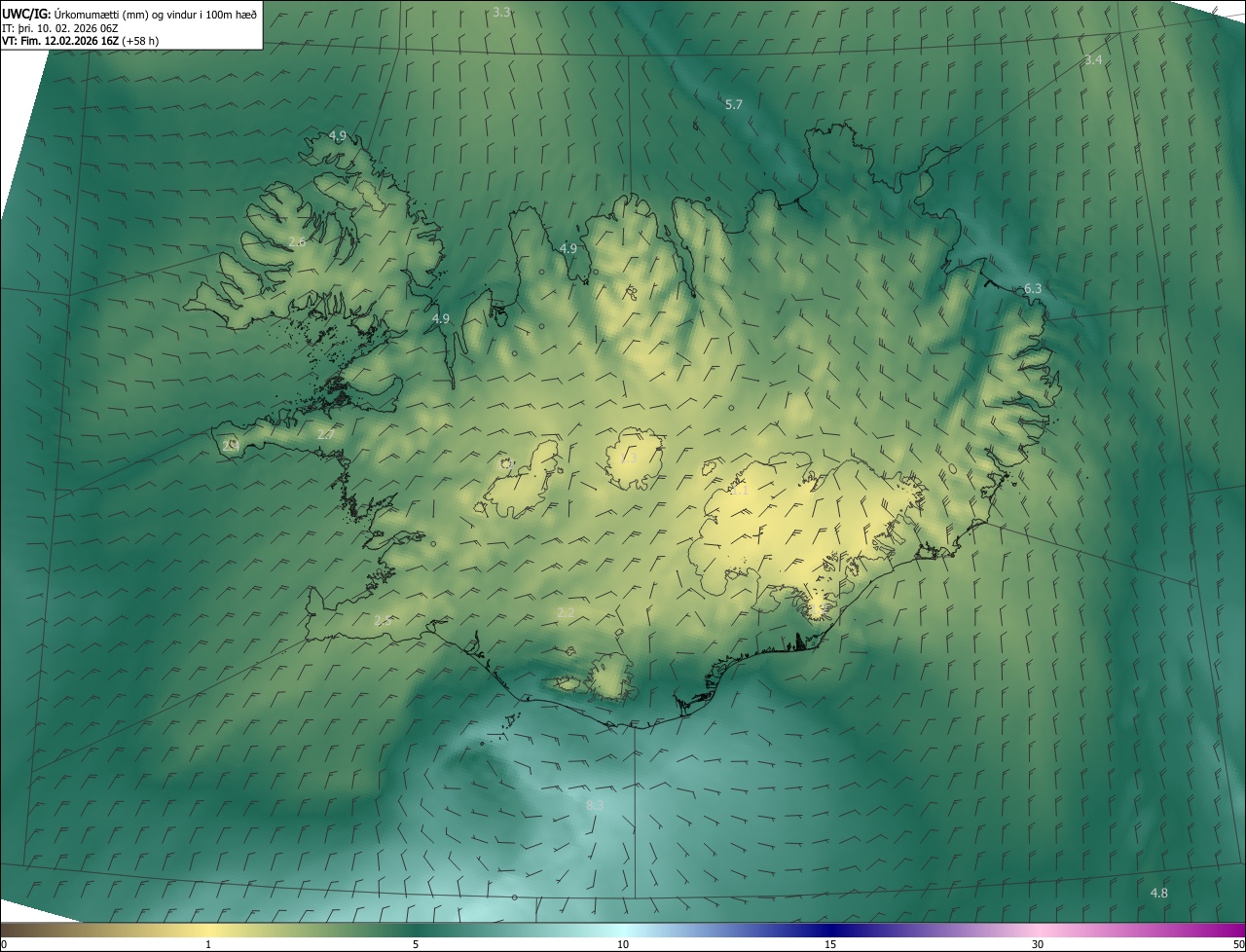The image size is (1246, 952).
Task: Click the 5.7 value label
Action: pyautogui.click(x=734, y=104)
